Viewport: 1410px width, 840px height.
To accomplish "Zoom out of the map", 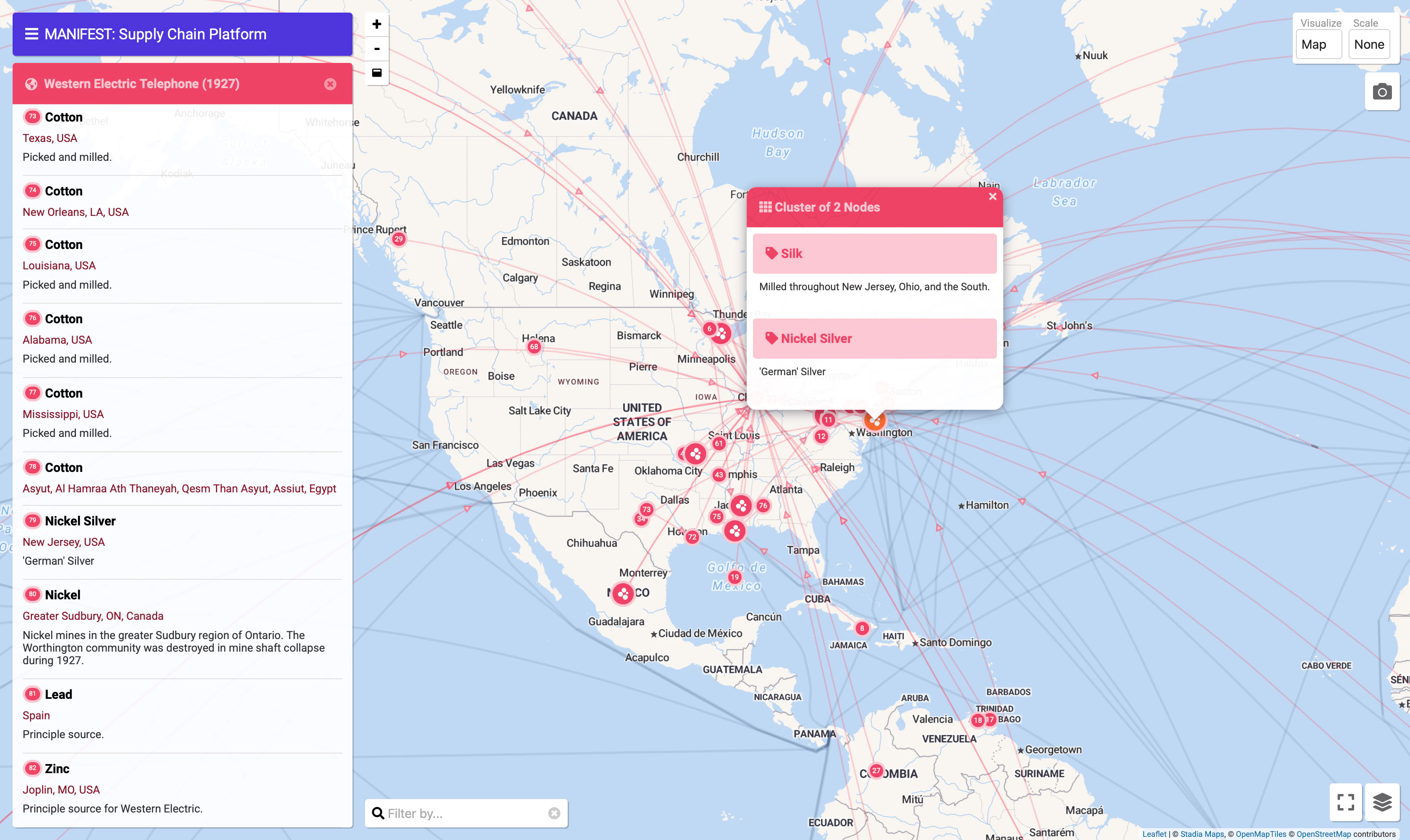I will 376,49.
